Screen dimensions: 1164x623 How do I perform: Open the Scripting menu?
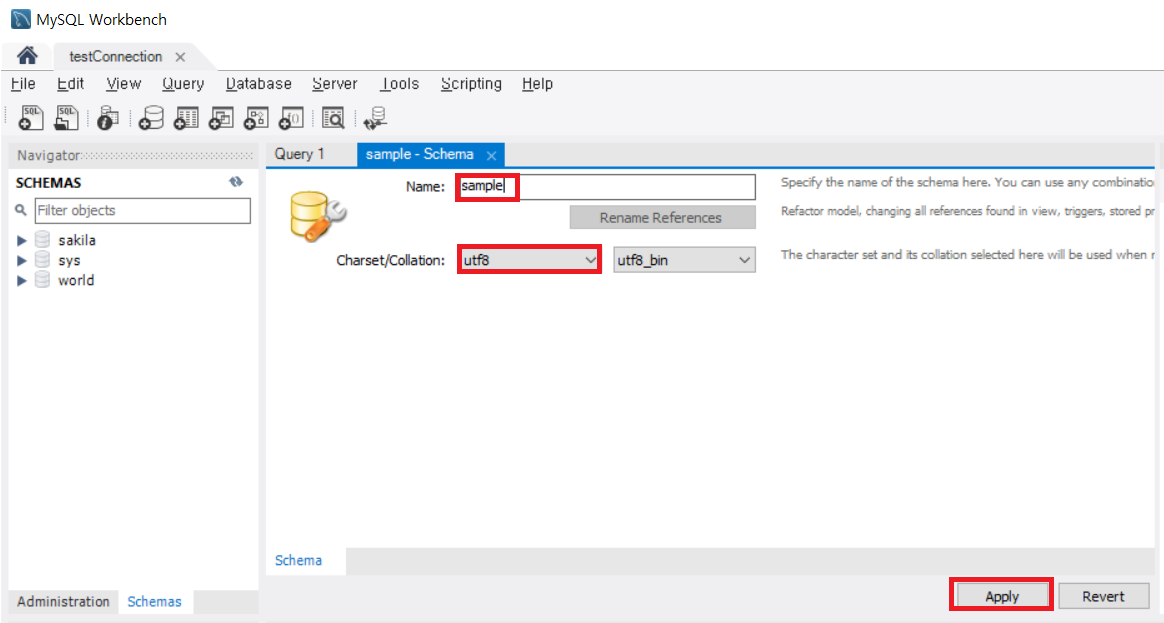coord(471,84)
